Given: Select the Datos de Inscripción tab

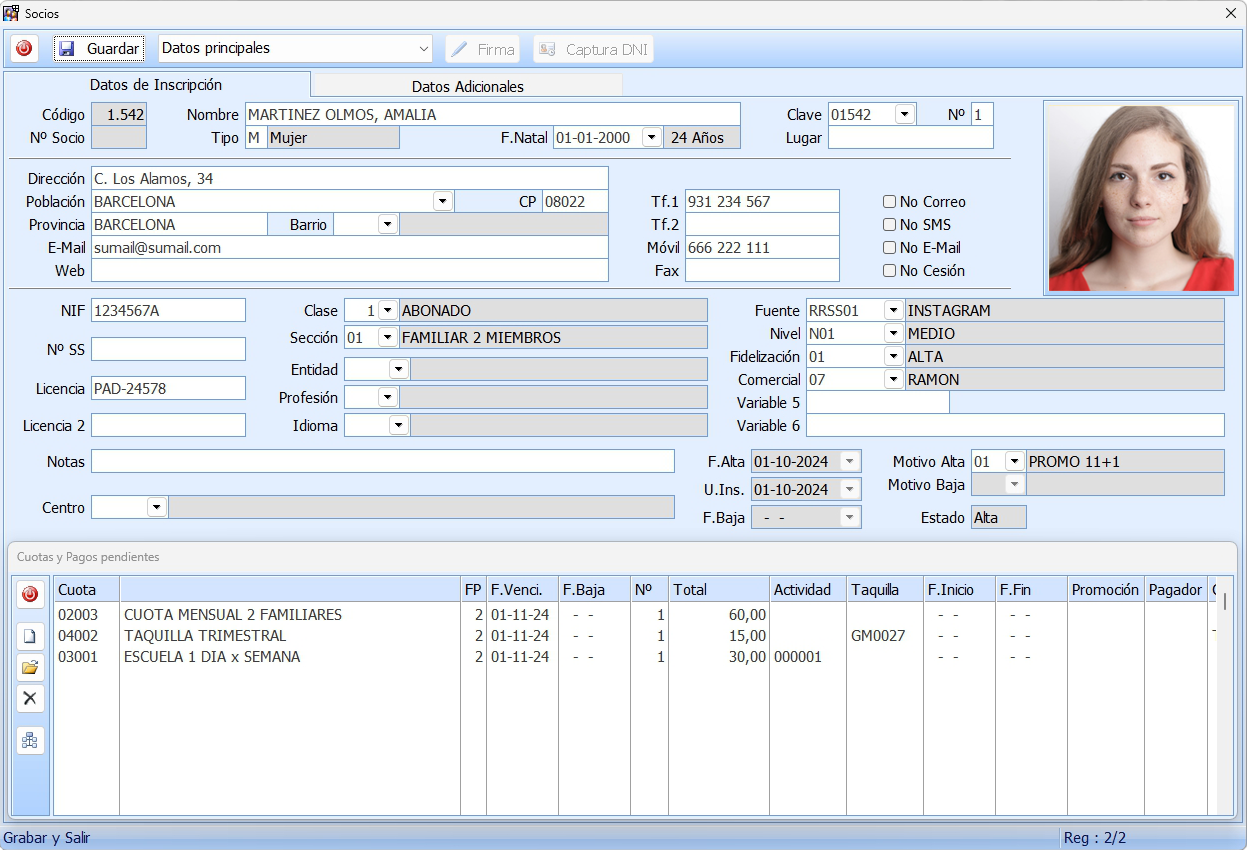Looking at the screenshot, I should pyautogui.click(x=156, y=85).
